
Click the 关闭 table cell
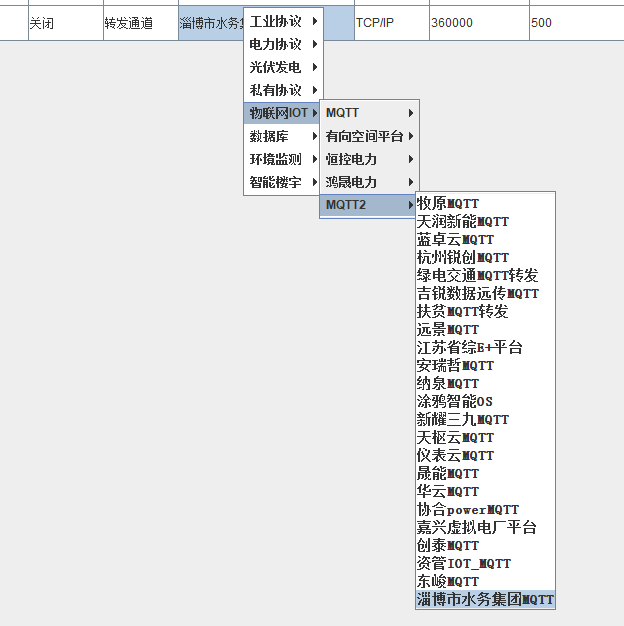click(x=66, y=23)
